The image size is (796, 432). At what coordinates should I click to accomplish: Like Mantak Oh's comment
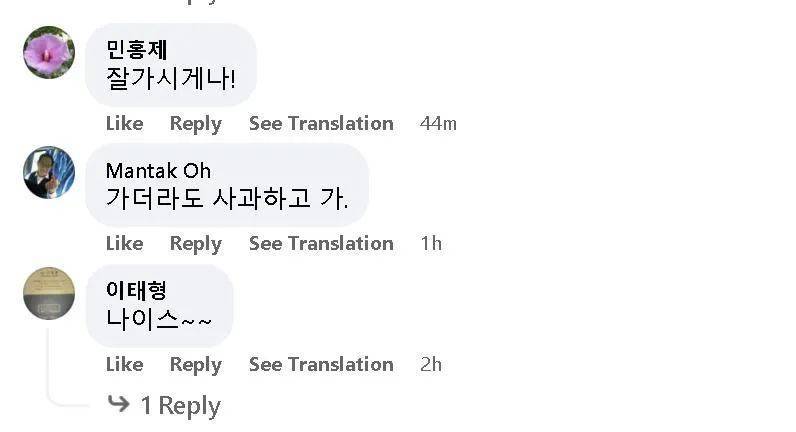click(x=124, y=243)
